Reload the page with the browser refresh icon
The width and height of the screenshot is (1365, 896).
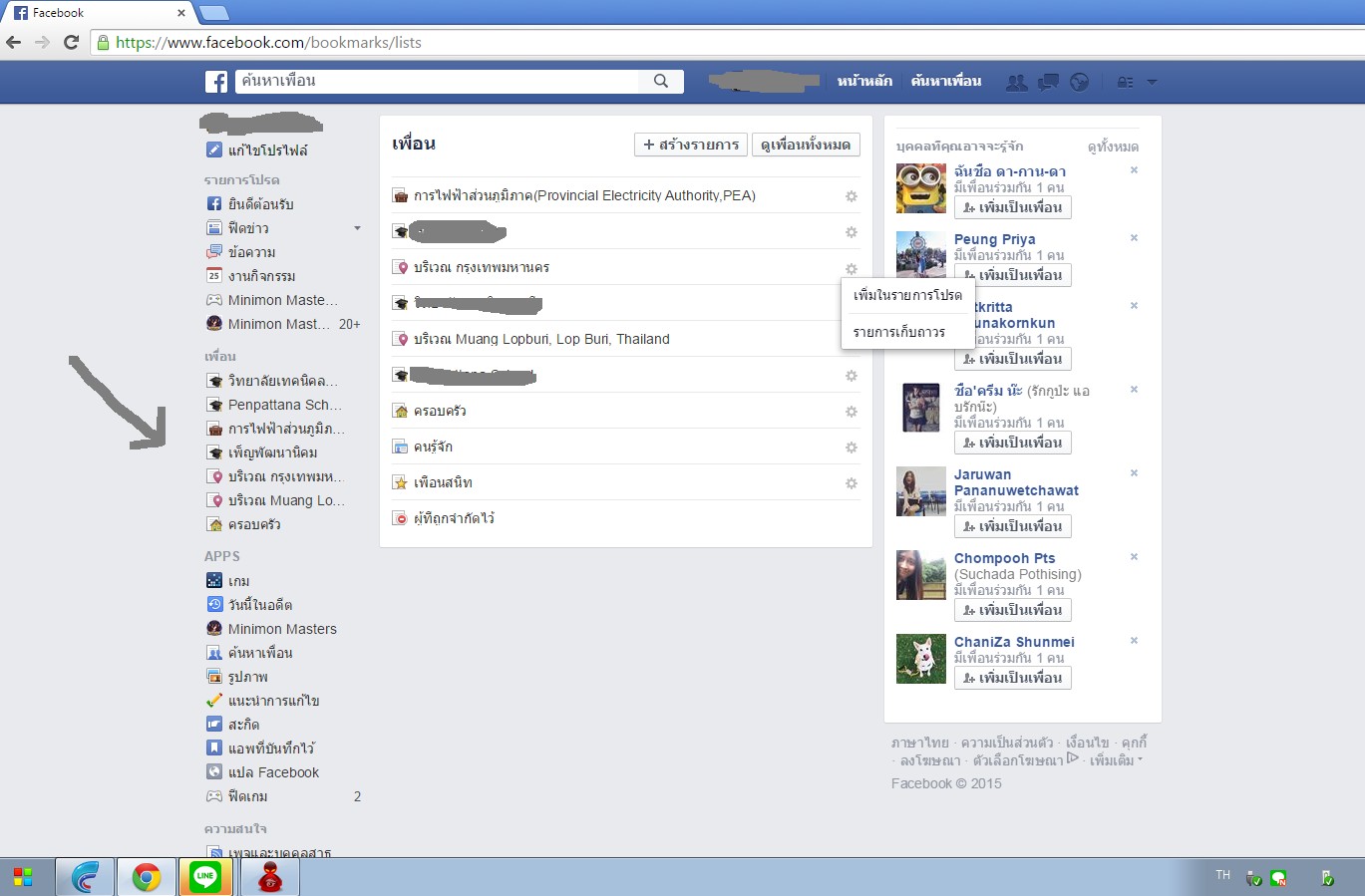(x=71, y=42)
